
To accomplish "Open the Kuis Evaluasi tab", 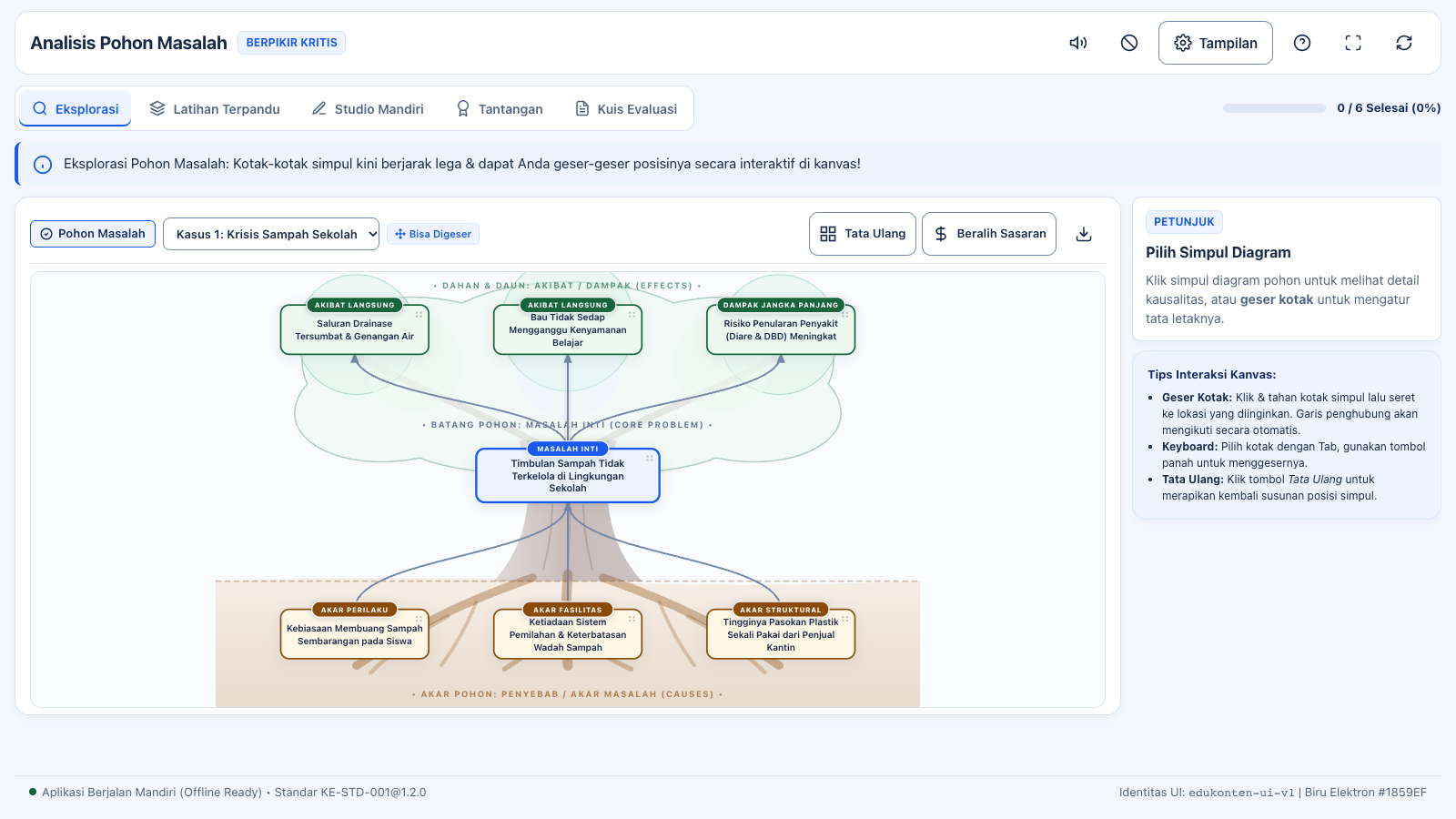I will coord(626,109).
